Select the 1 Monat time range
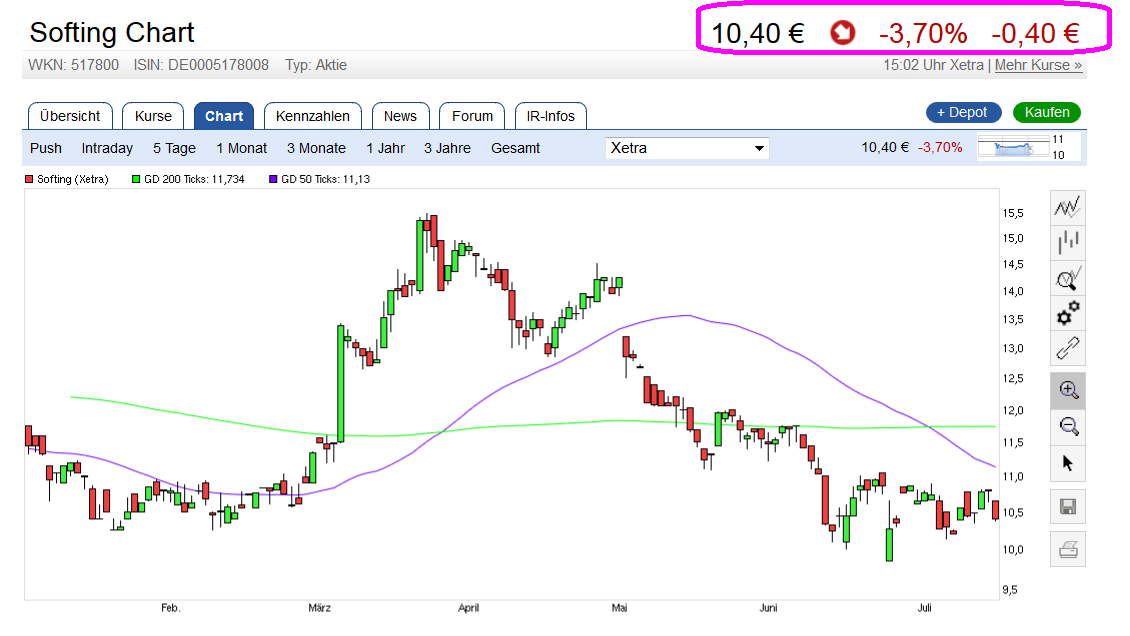The width and height of the screenshot is (1130, 636). pyautogui.click(x=241, y=148)
